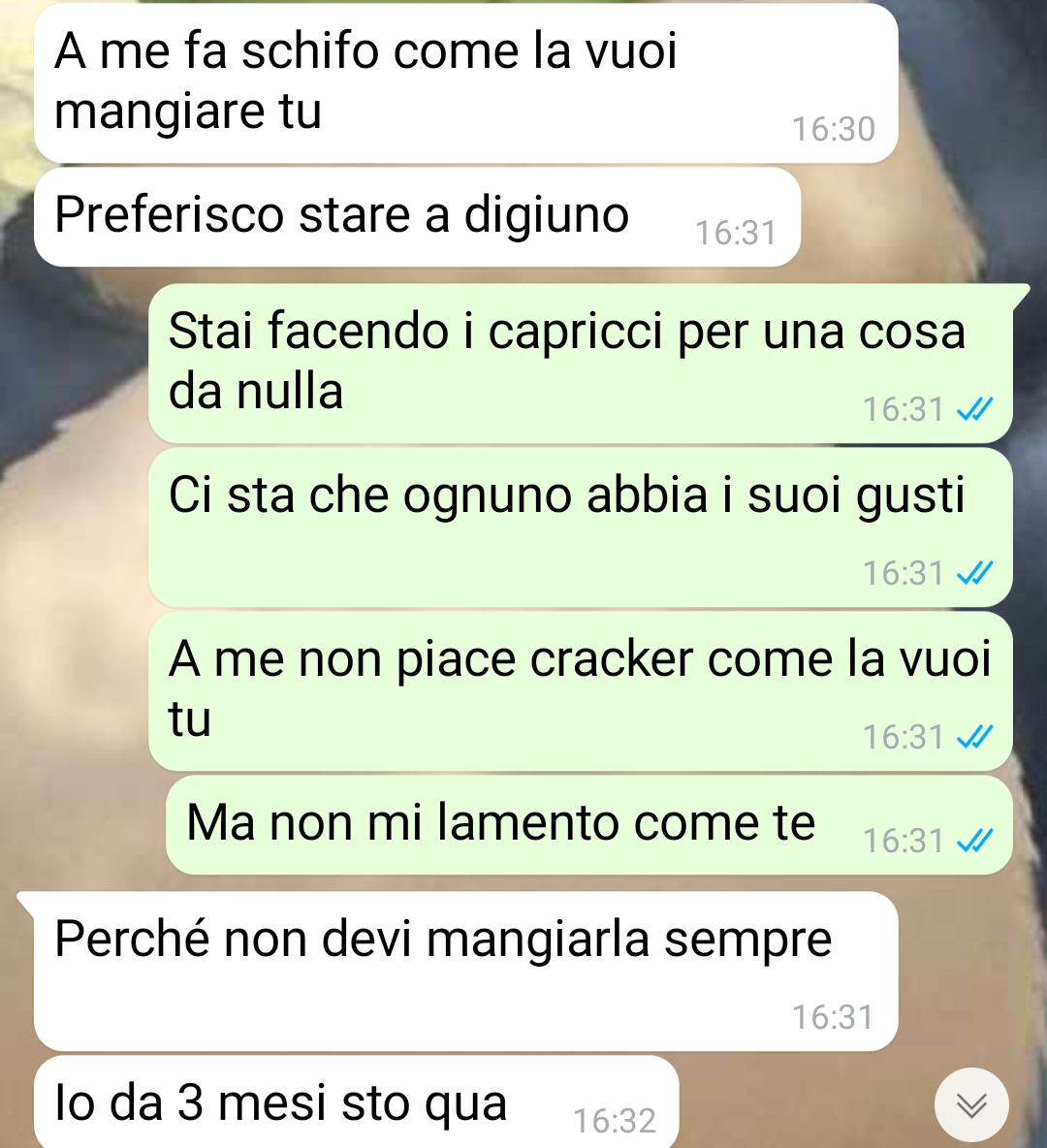
Task: Tap timestamp on 'Preferisco stare a digiuno'
Action: point(736,234)
